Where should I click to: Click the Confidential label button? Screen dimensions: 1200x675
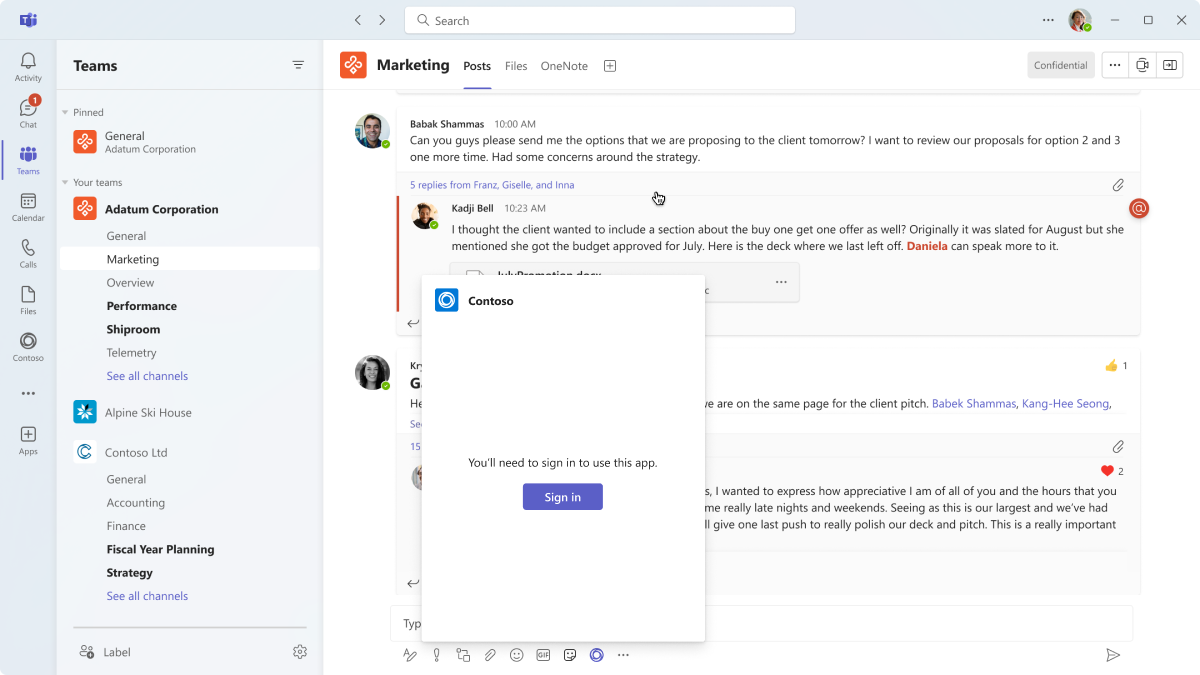(x=1061, y=65)
